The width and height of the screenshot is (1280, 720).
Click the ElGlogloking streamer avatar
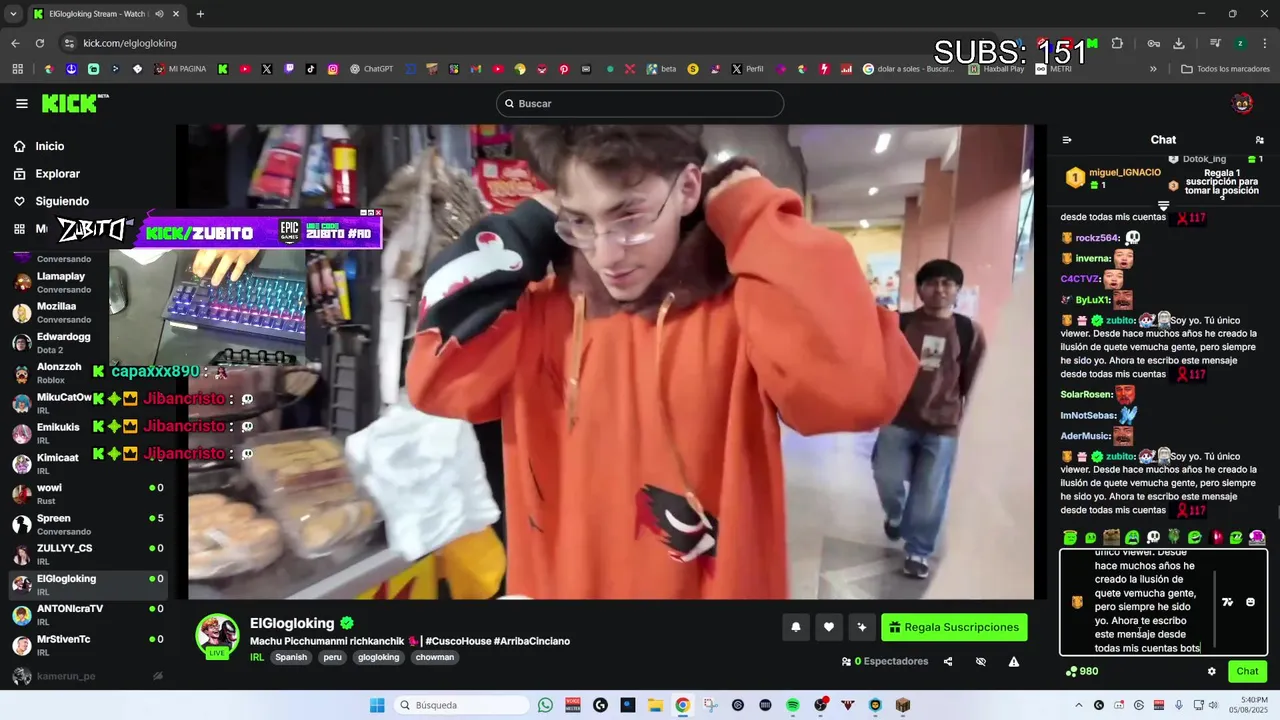217,634
